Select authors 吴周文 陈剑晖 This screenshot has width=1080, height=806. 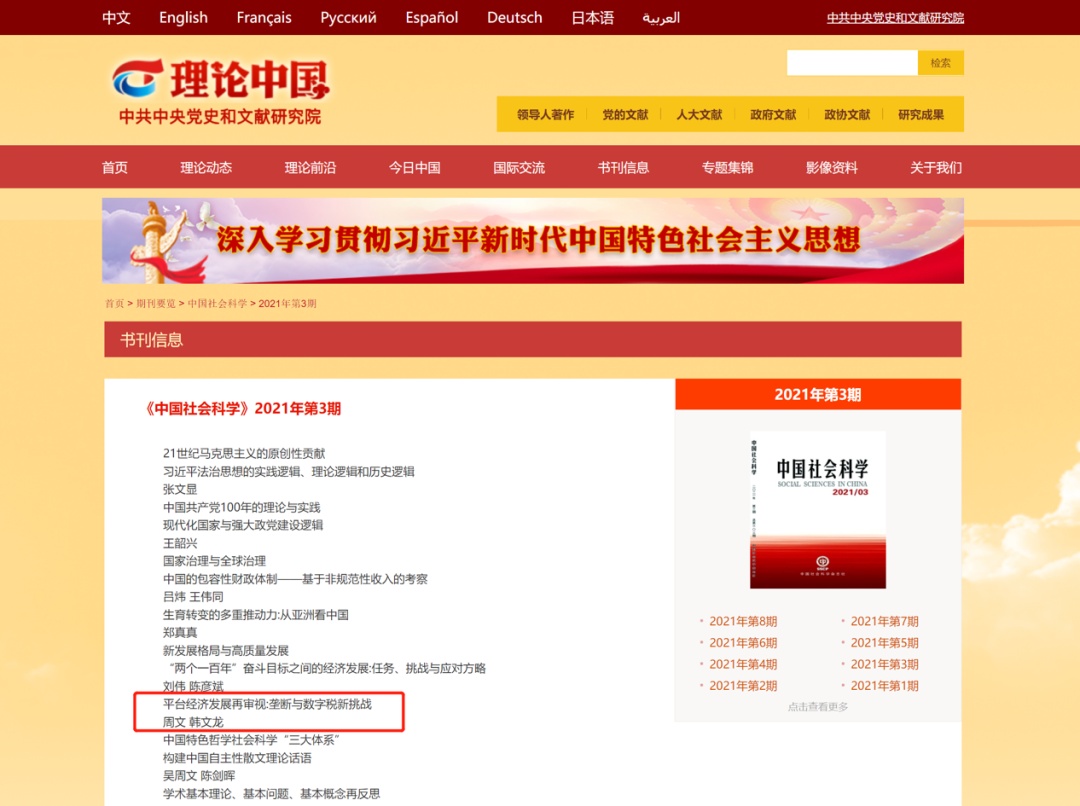199,776
